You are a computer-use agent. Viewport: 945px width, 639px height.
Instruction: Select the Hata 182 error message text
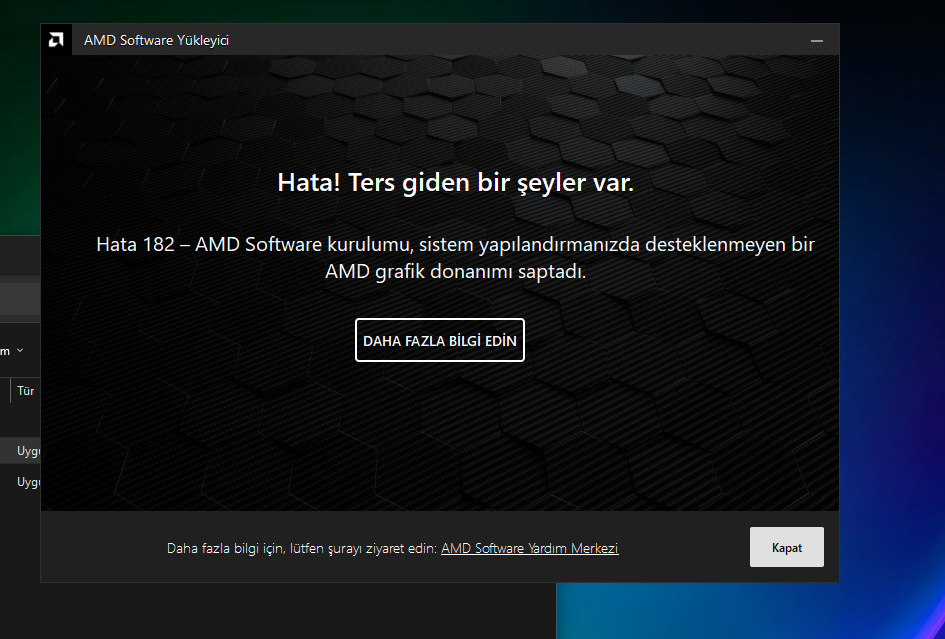click(456, 257)
